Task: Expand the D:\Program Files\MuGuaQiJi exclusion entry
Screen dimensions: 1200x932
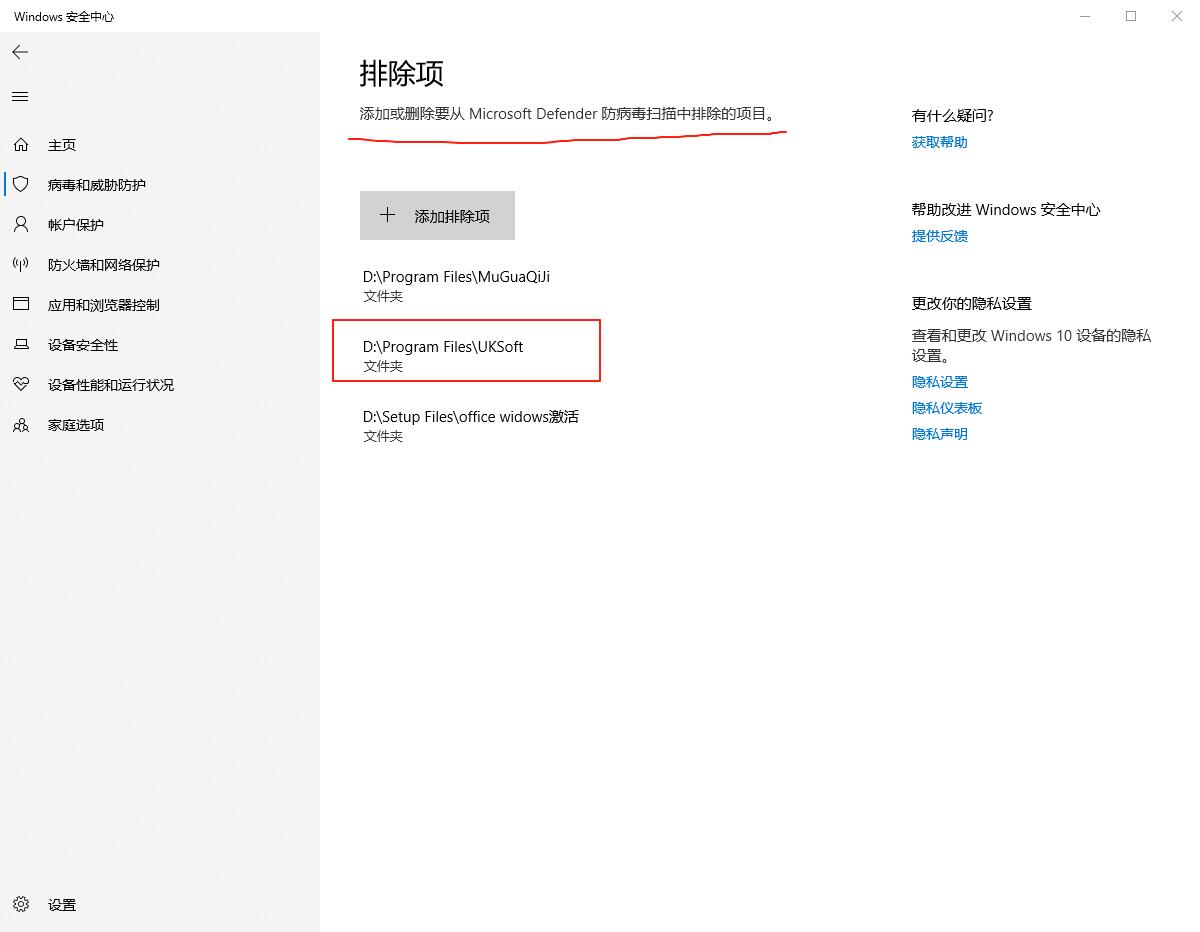Action: click(456, 285)
